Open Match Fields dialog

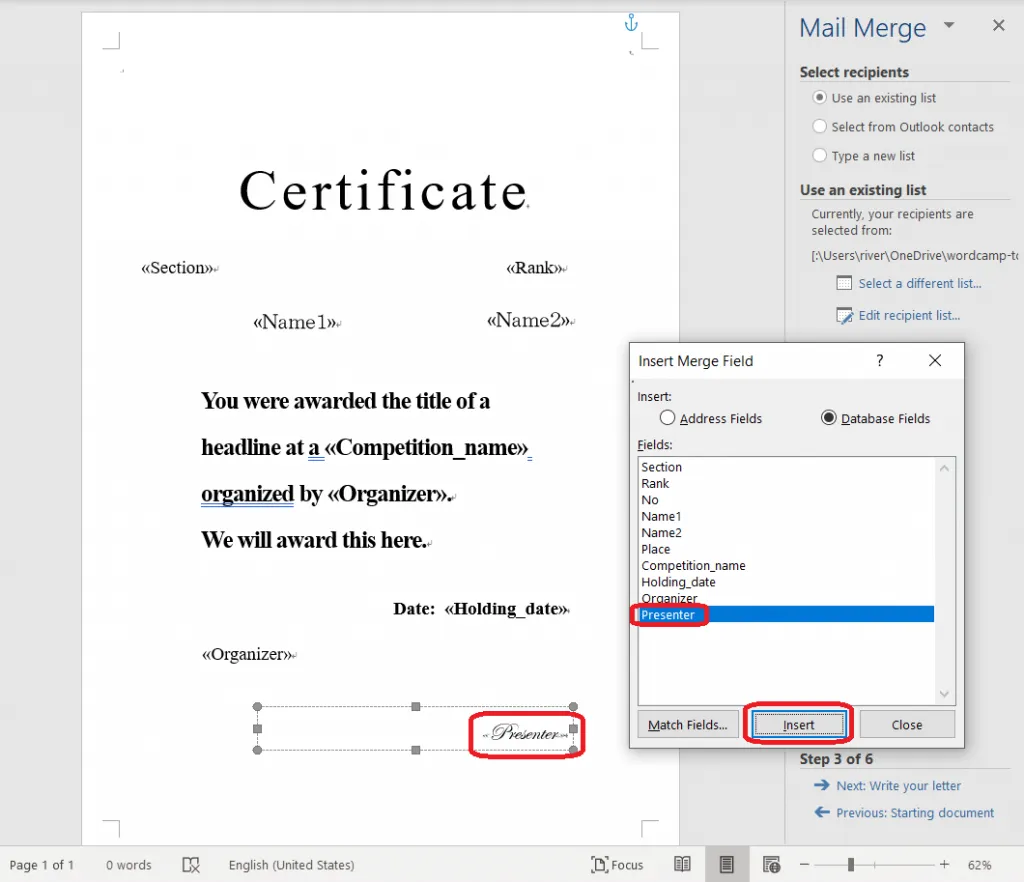click(687, 725)
